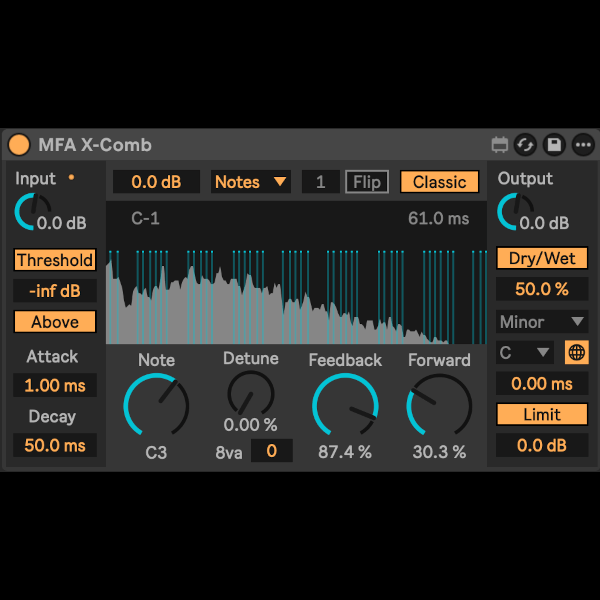This screenshot has height=600, width=600.
Task: Toggle the MFA X-Comb device activator
Action: 19,145
